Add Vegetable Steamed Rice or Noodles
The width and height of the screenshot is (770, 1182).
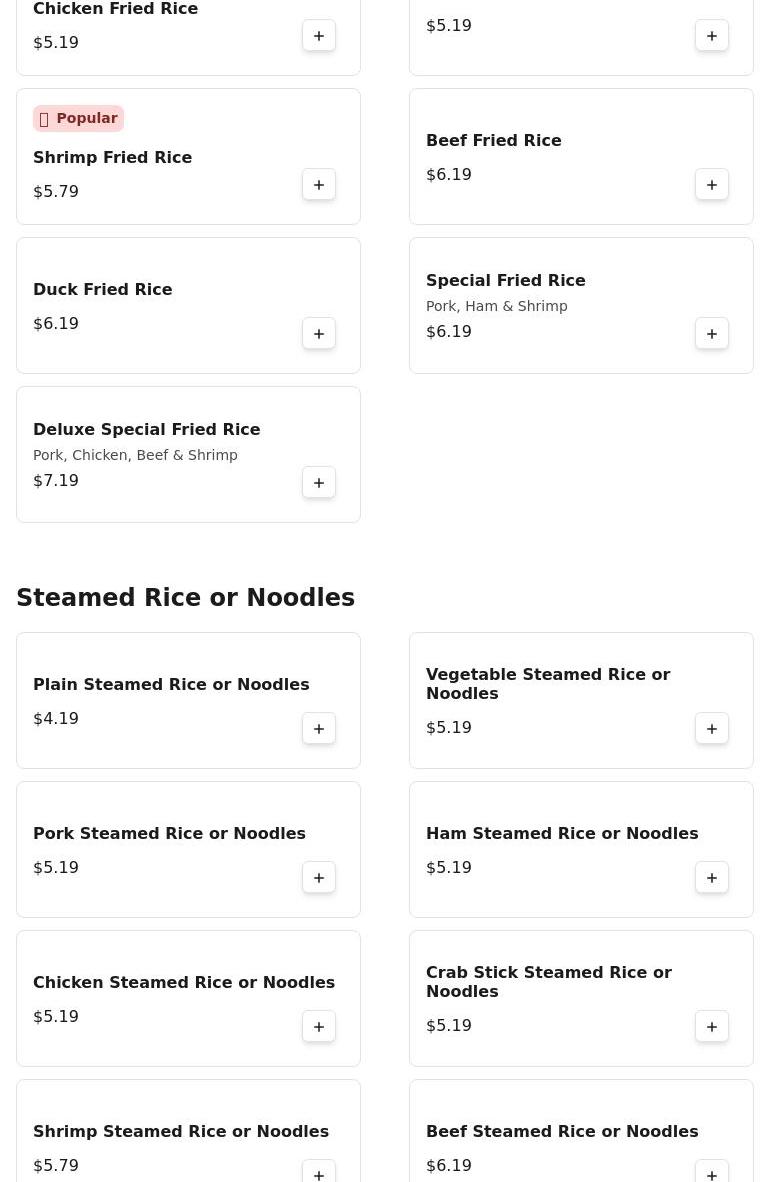(712, 729)
